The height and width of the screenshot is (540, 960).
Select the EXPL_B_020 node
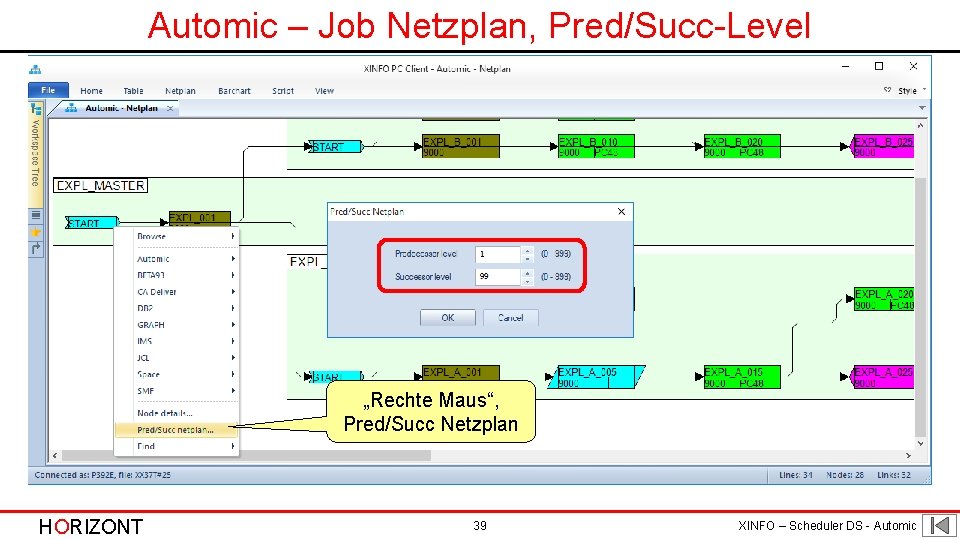pyautogui.click(x=742, y=146)
